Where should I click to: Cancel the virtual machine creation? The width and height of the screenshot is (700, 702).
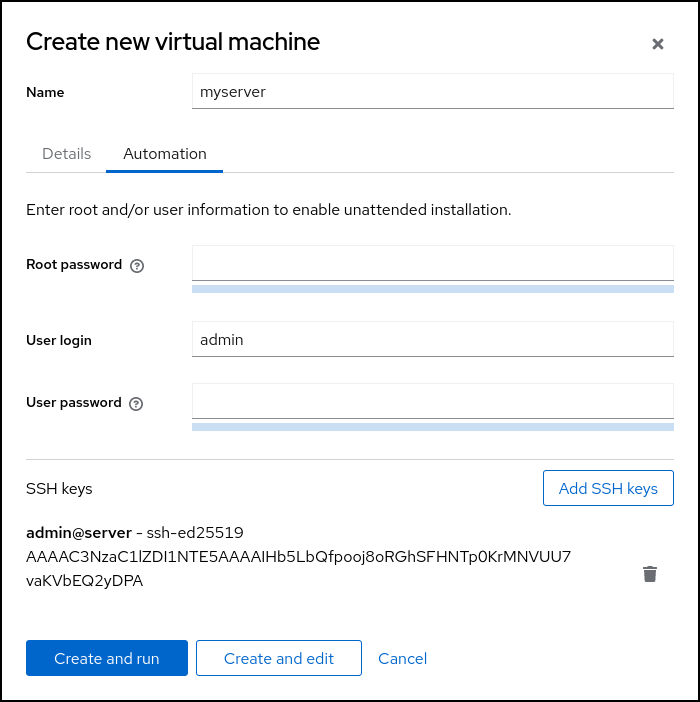point(402,658)
